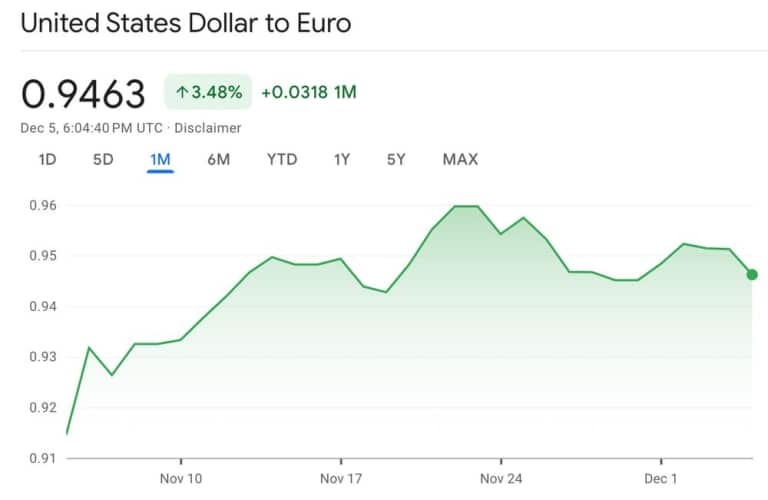Click the 0.96 y-axis label
Image resolution: width=768 pixels, height=500 pixels.
pos(42,206)
